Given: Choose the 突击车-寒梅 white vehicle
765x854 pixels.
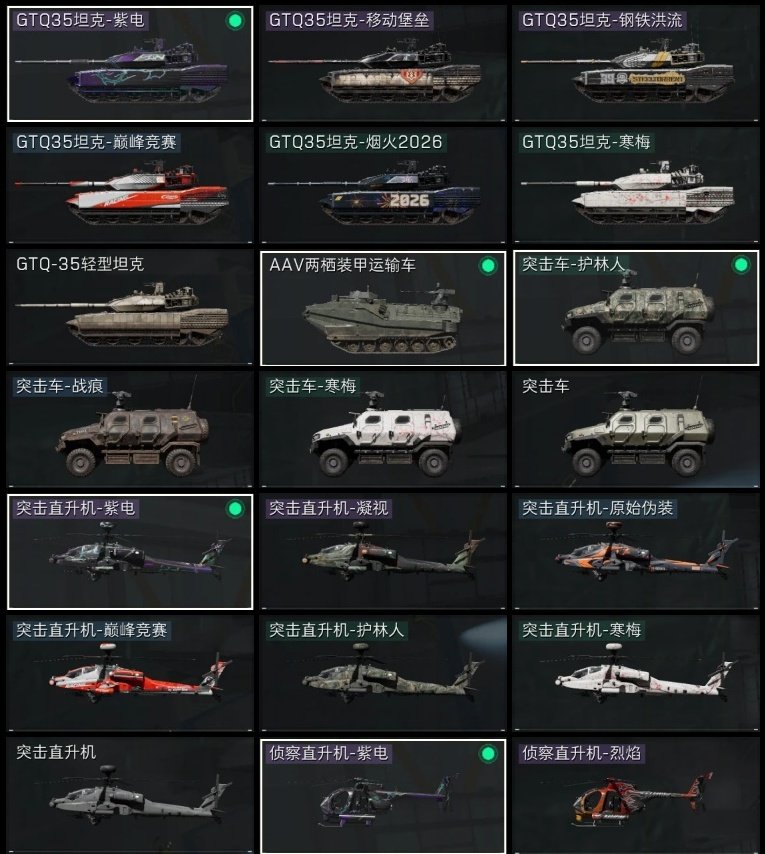Looking at the screenshot, I should point(383,430).
